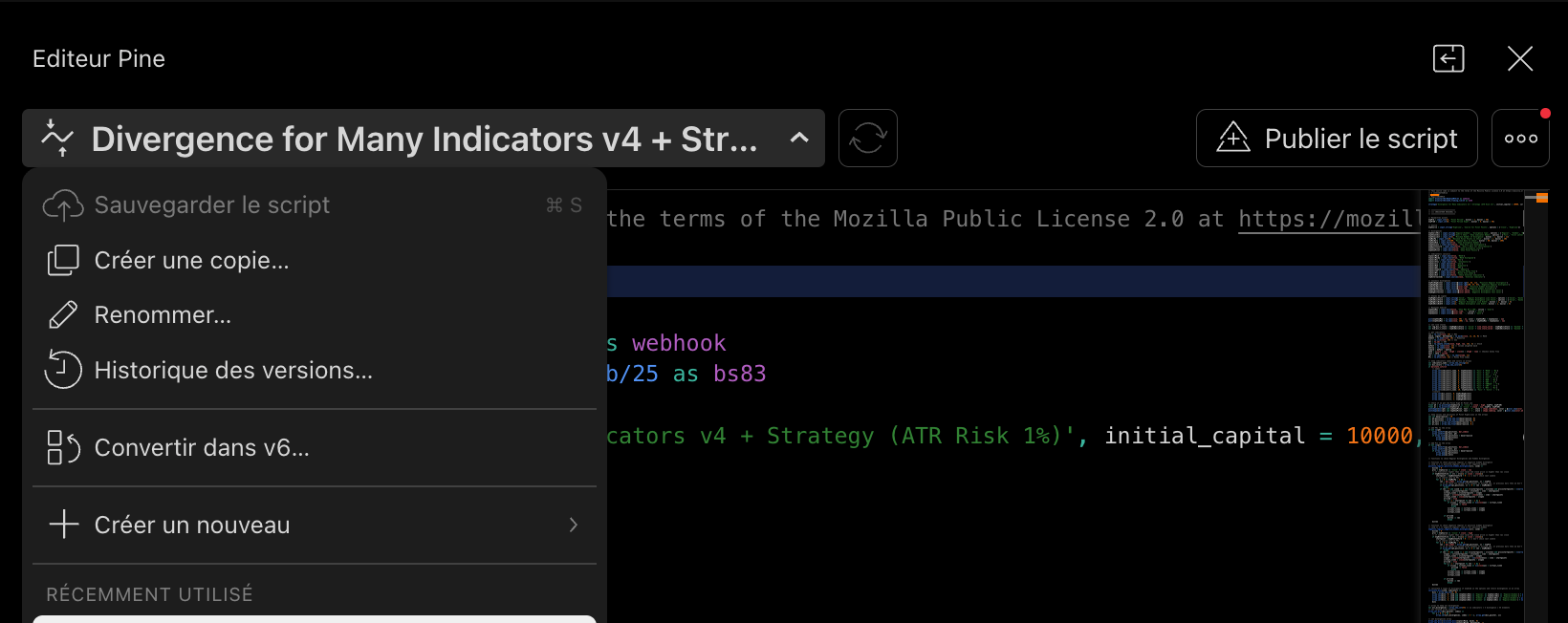Click the pencil rename icon
1568x623 pixels.
click(63, 315)
